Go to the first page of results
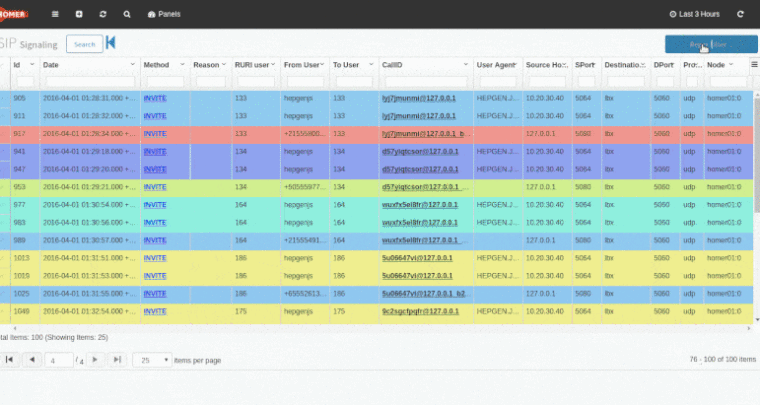The height and width of the screenshot is (405, 760). (10, 359)
